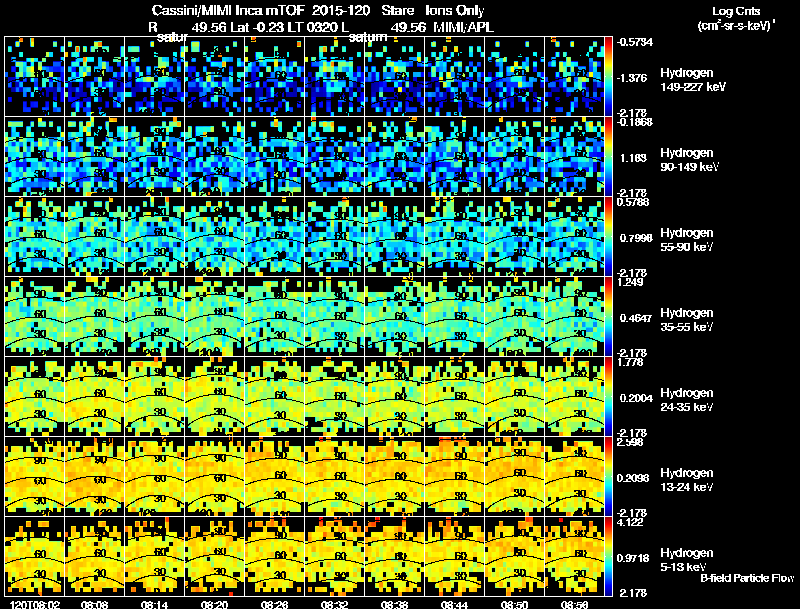Click the '0.2004' color scale value

(x=636, y=398)
